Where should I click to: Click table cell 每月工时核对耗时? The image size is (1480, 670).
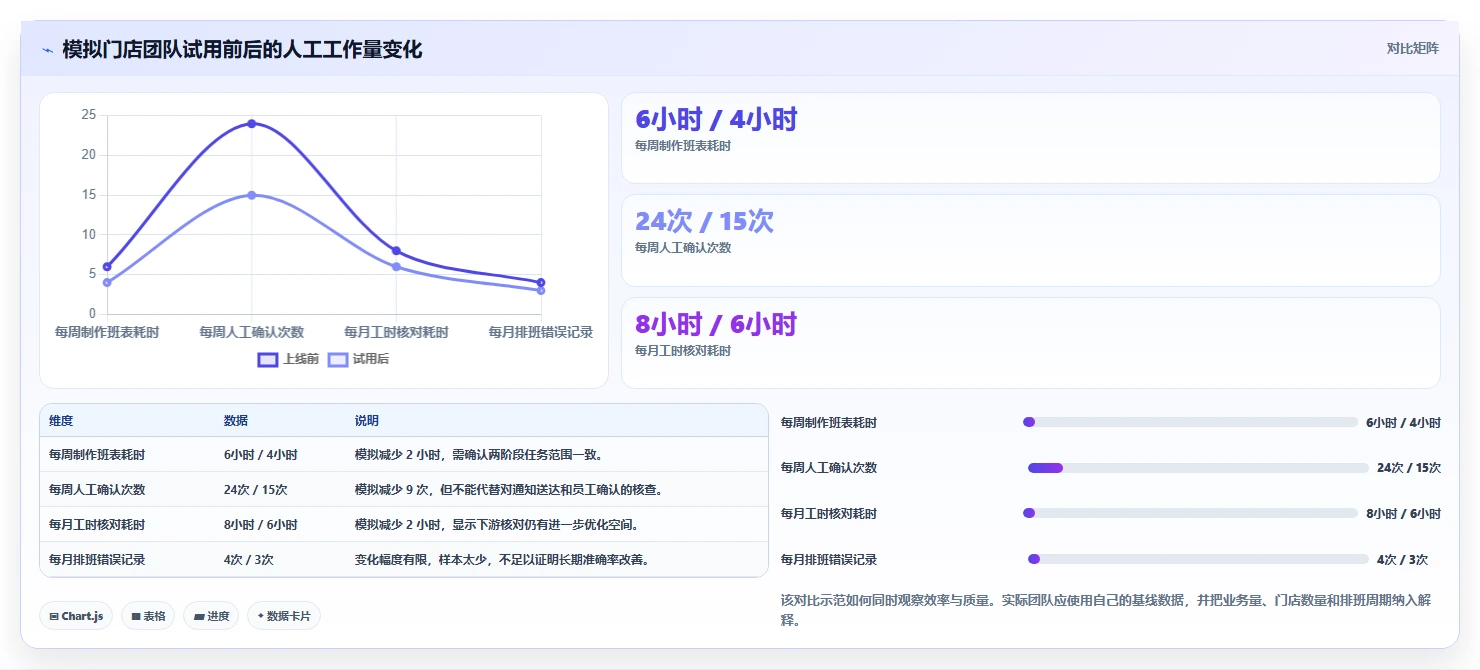(97, 525)
